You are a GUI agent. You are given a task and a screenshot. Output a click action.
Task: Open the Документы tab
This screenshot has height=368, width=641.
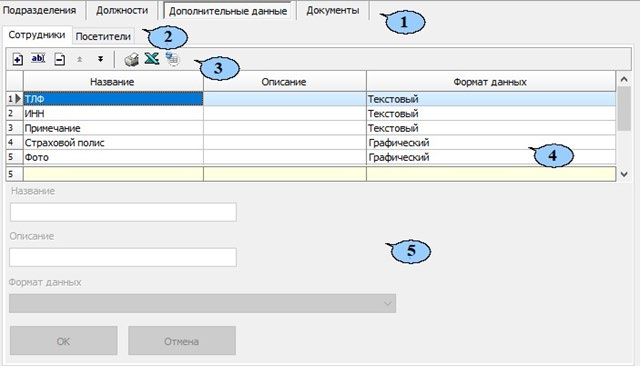333,10
